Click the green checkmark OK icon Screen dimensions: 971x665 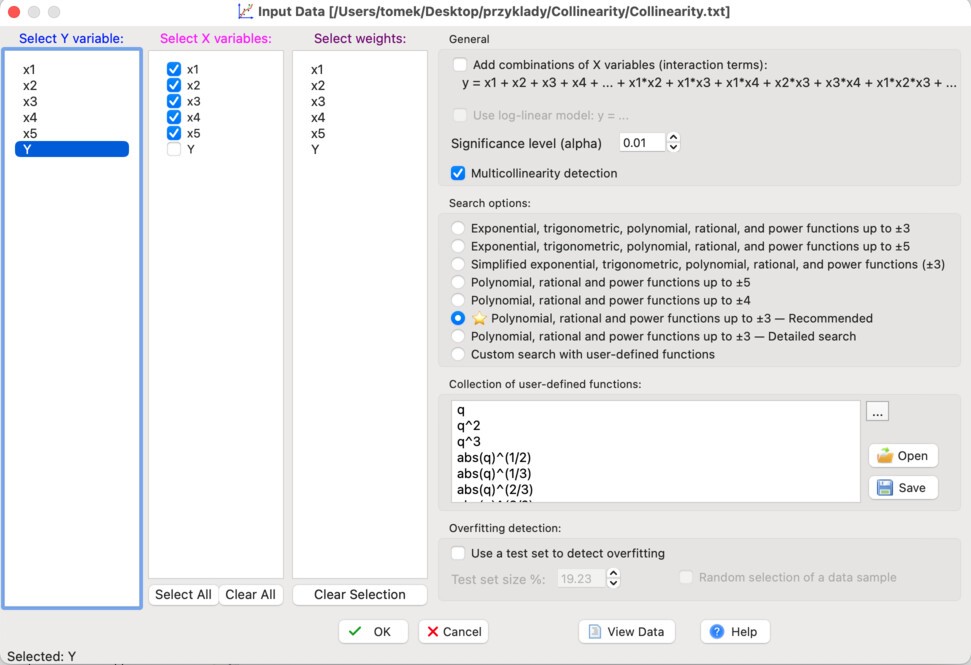tap(355, 631)
